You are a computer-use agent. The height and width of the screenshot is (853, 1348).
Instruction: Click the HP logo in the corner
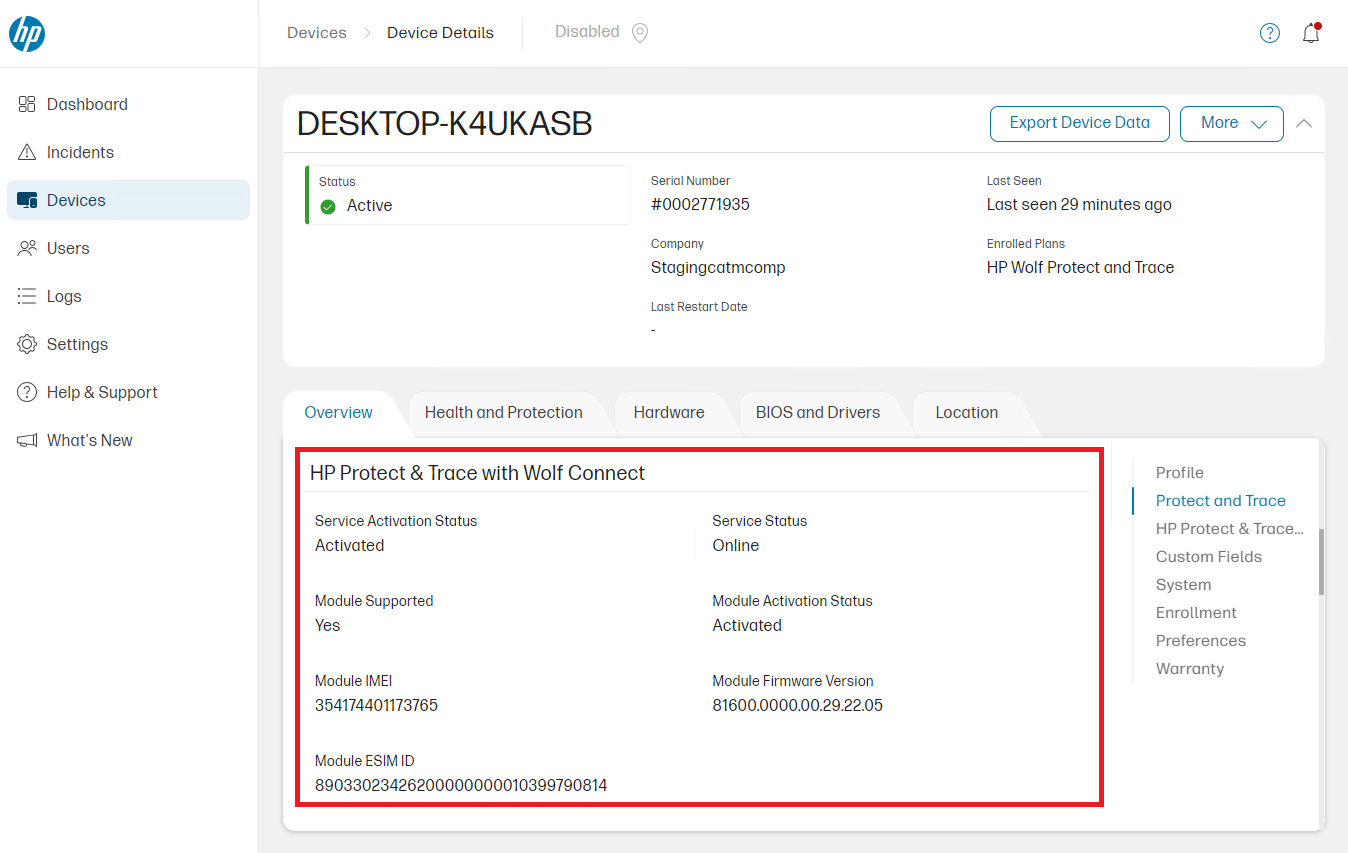pyautogui.click(x=27, y=33)
